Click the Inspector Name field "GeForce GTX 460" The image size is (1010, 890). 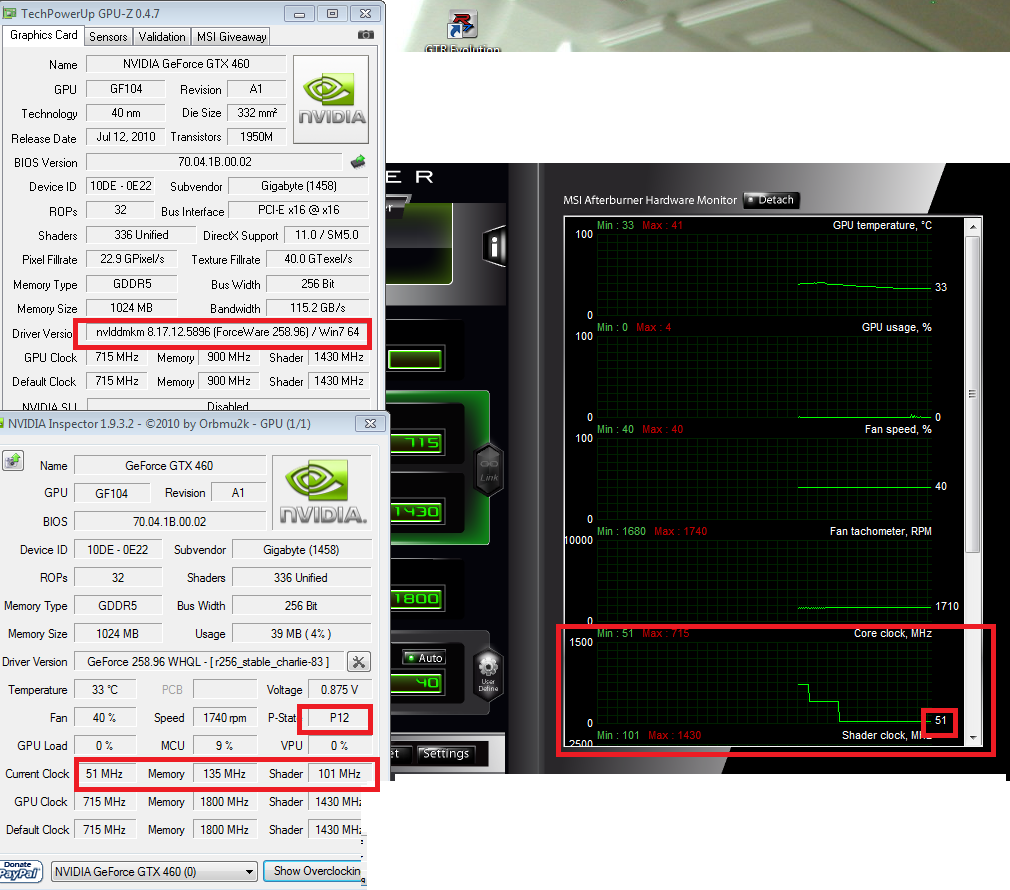tap(169, 466)
